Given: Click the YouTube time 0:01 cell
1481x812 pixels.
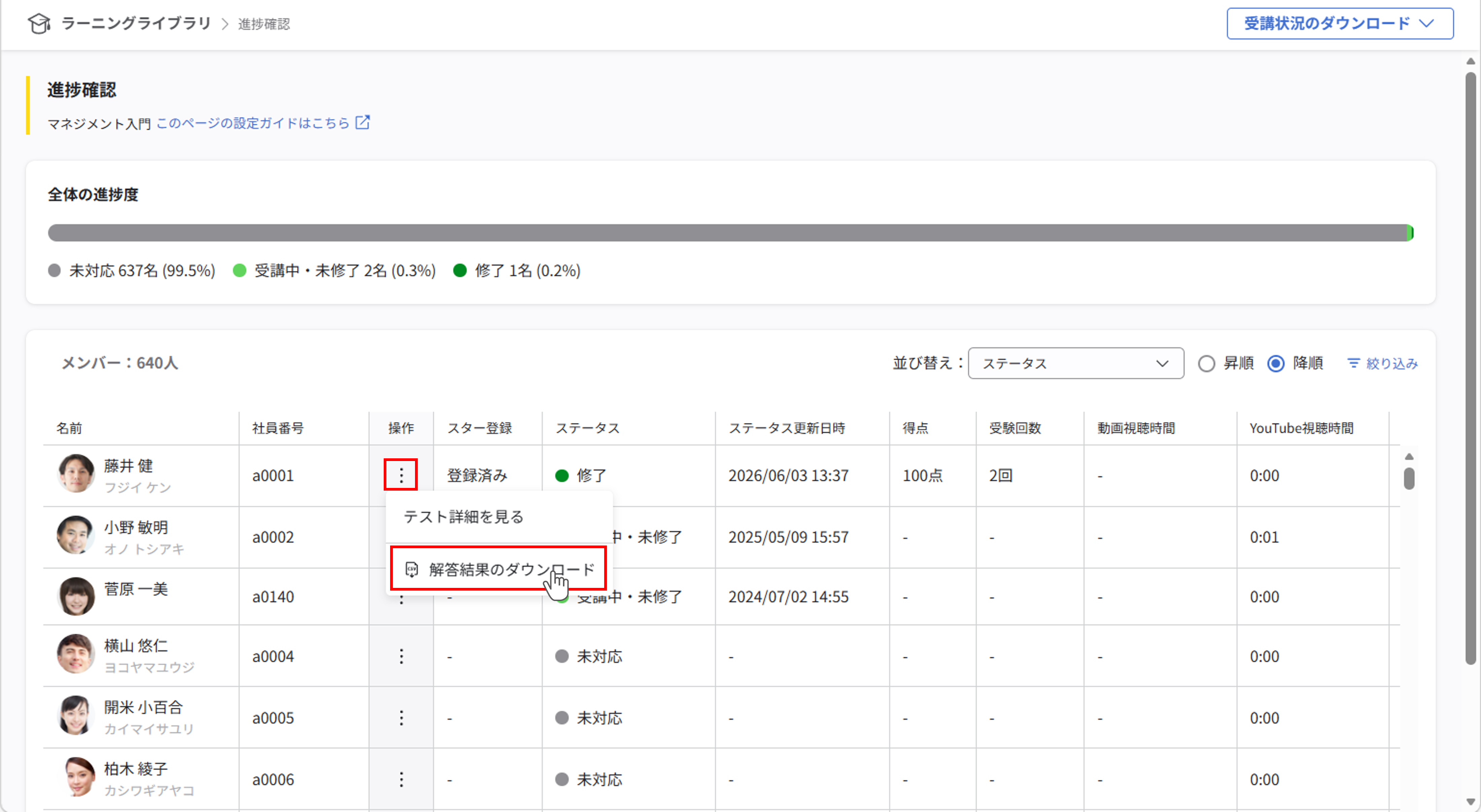Looking at the screenshot, I should (x=1265, y=537).
